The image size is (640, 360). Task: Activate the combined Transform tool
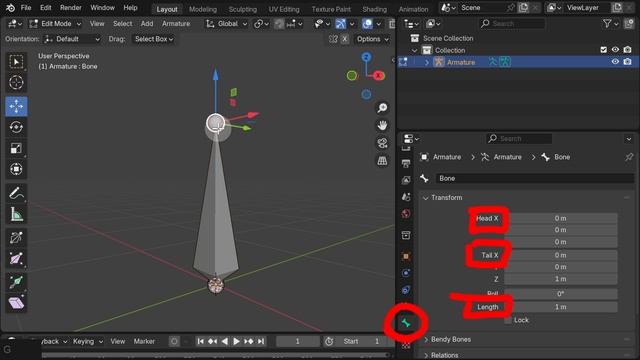click(16, 169)
